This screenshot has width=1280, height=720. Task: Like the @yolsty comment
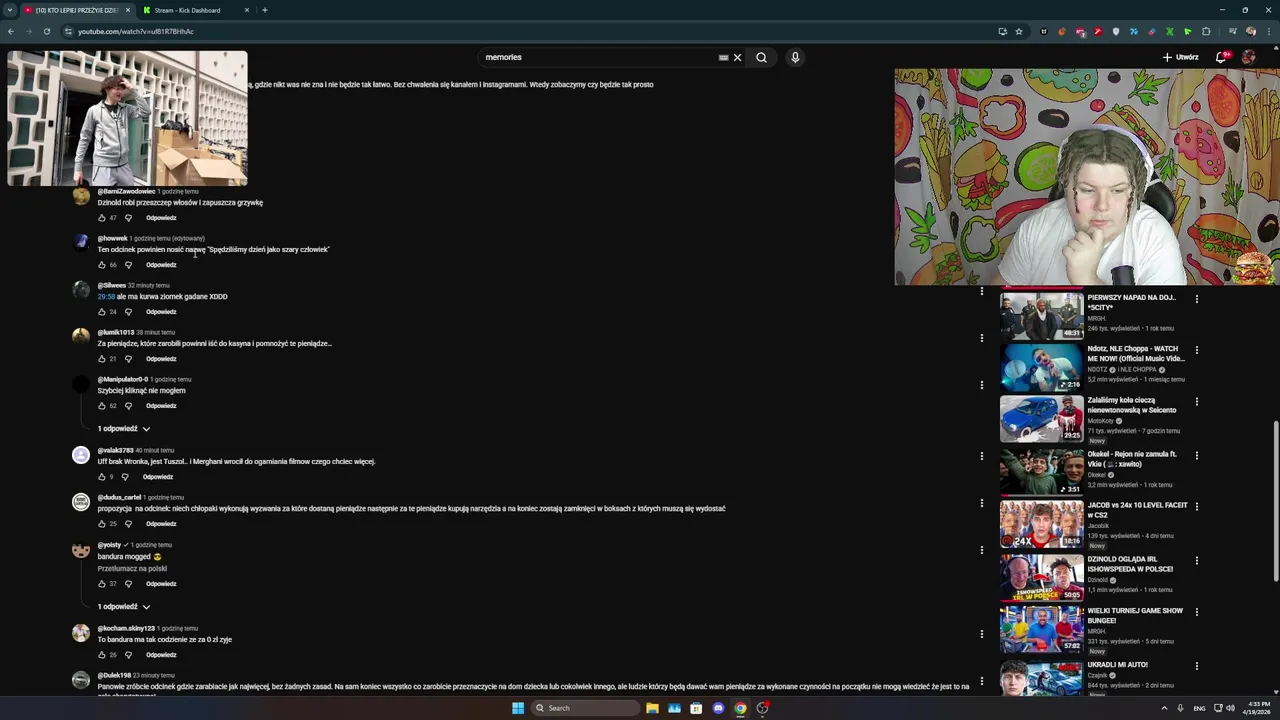pos(101,584)
